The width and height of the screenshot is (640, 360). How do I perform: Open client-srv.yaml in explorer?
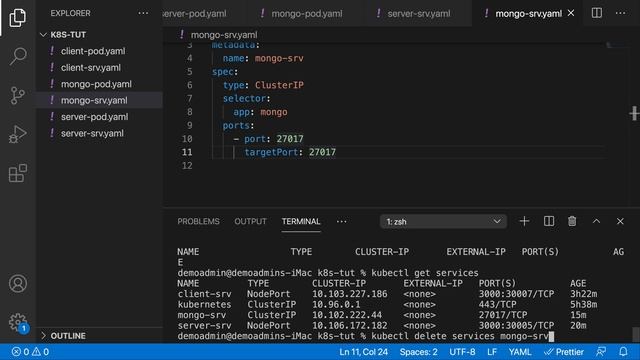click(x=100, y=67)
